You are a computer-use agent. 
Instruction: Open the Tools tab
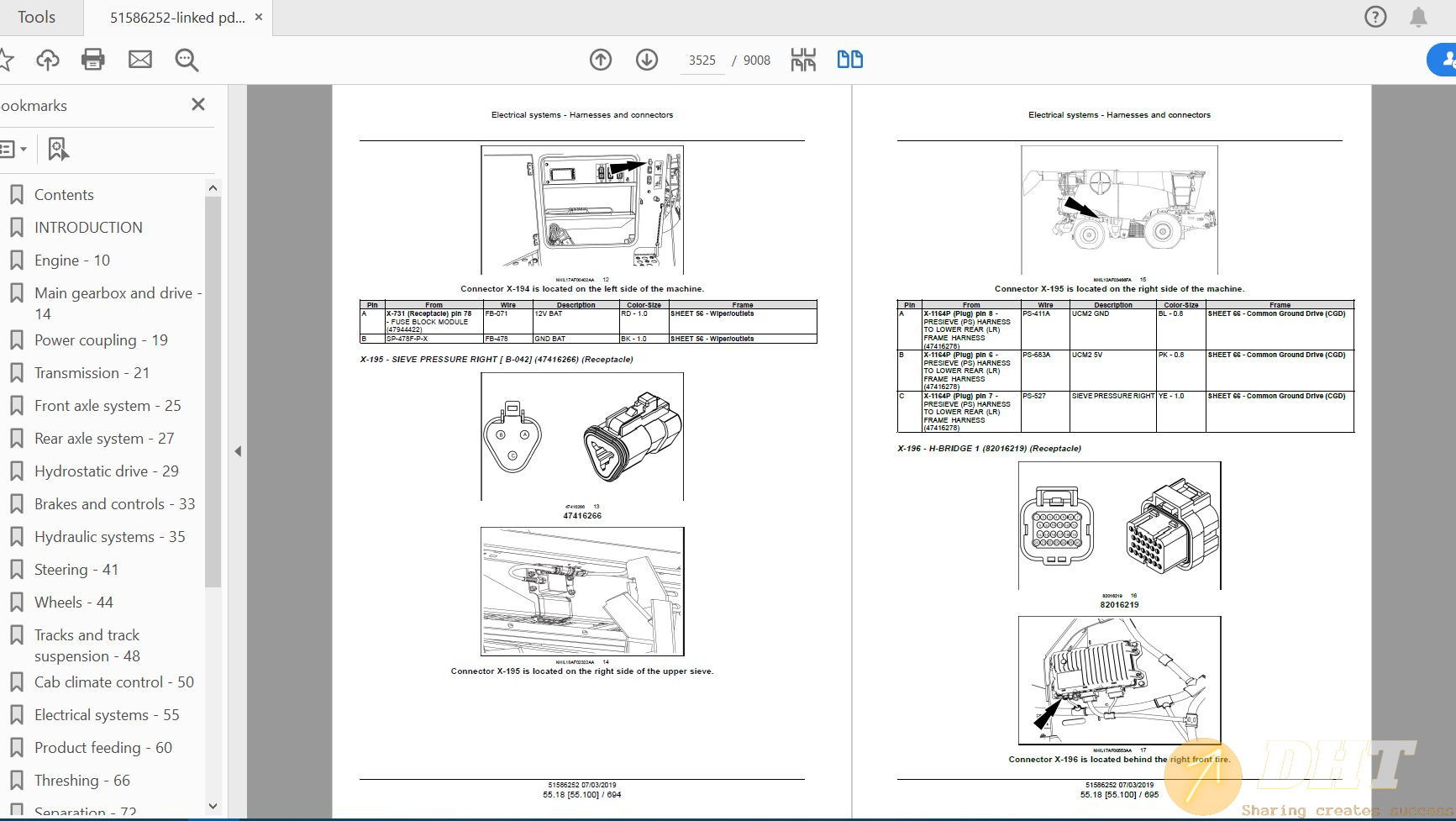[36, 17]
